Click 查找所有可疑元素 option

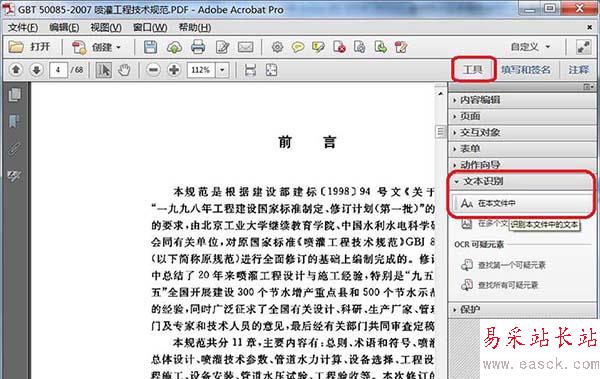(500, 285)
